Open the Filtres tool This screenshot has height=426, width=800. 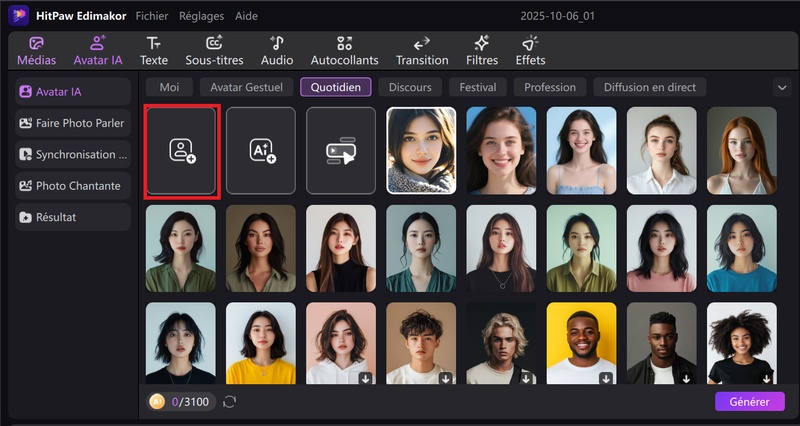481,51
